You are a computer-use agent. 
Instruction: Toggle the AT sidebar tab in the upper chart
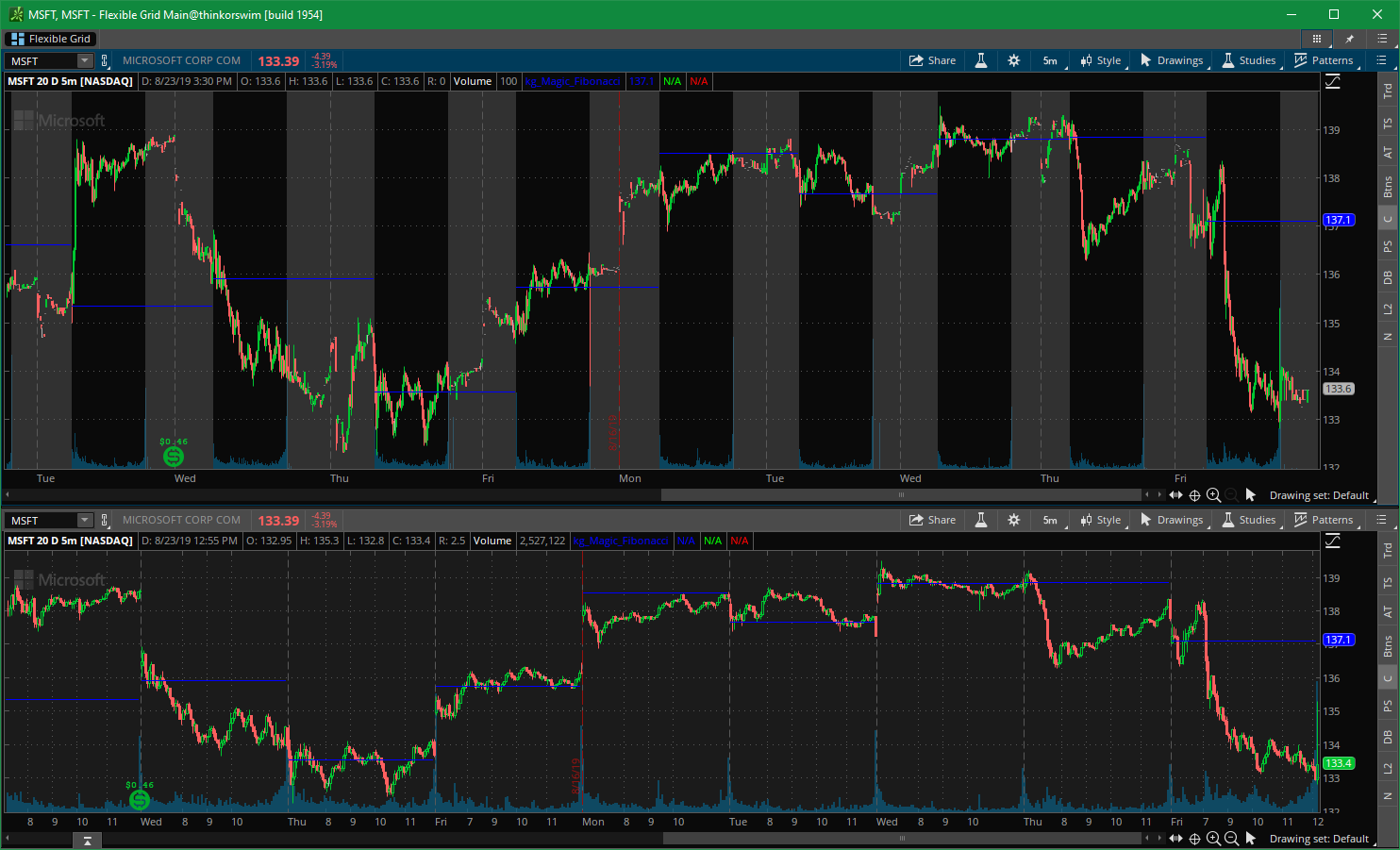click(x=1388, y=153)
